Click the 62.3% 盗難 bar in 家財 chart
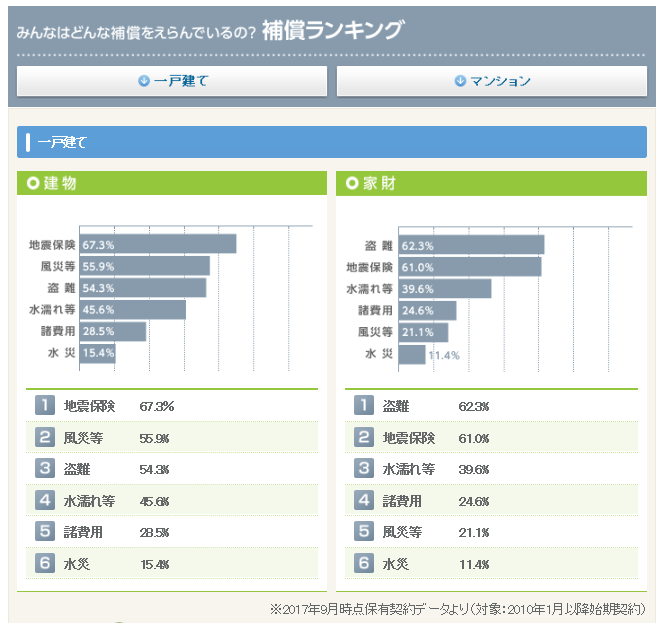Screen dimensions: 663x623 pos(471,245)
